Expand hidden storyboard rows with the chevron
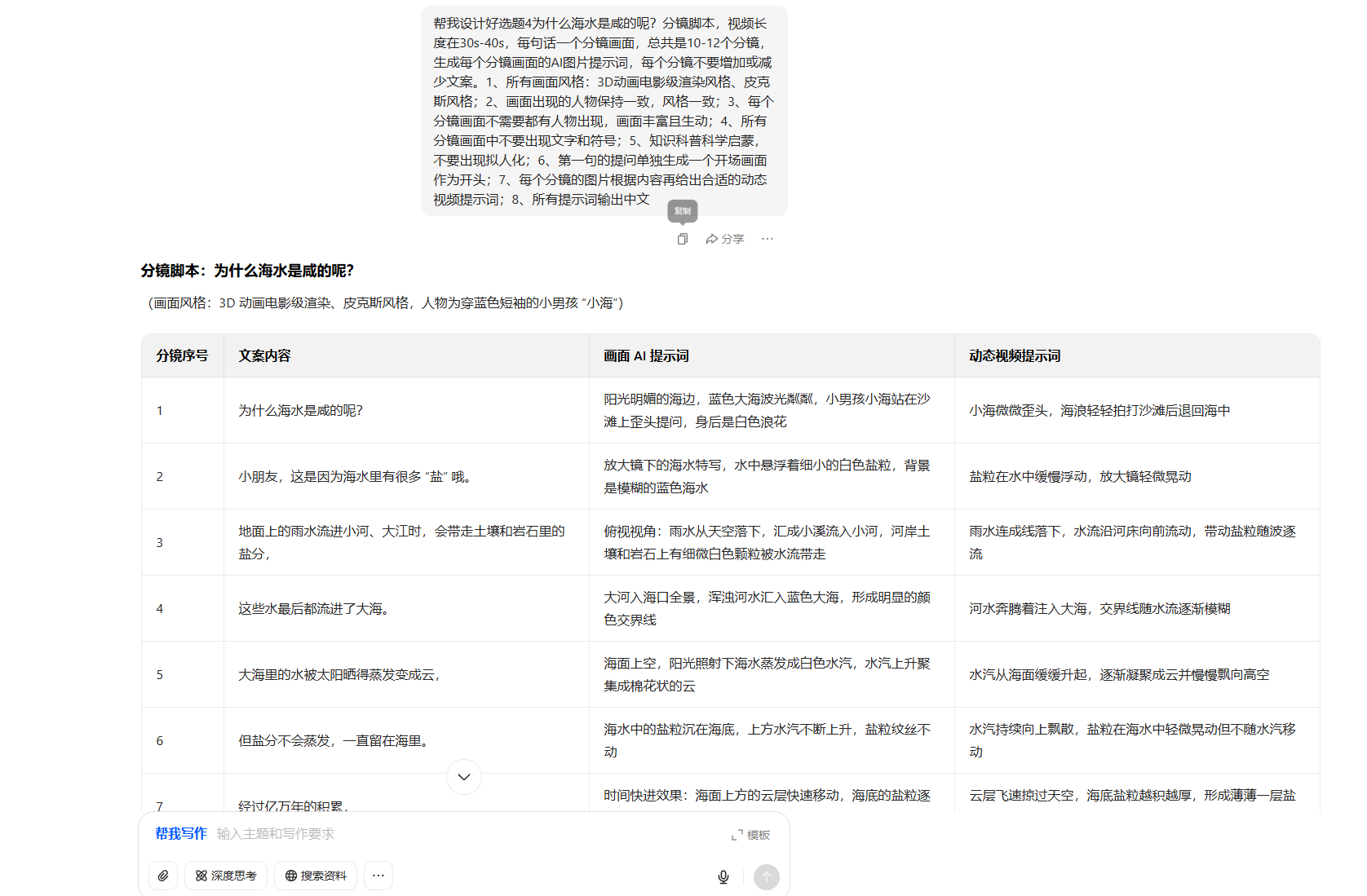Screen dimensions: 1367x896 coord(463,777)
